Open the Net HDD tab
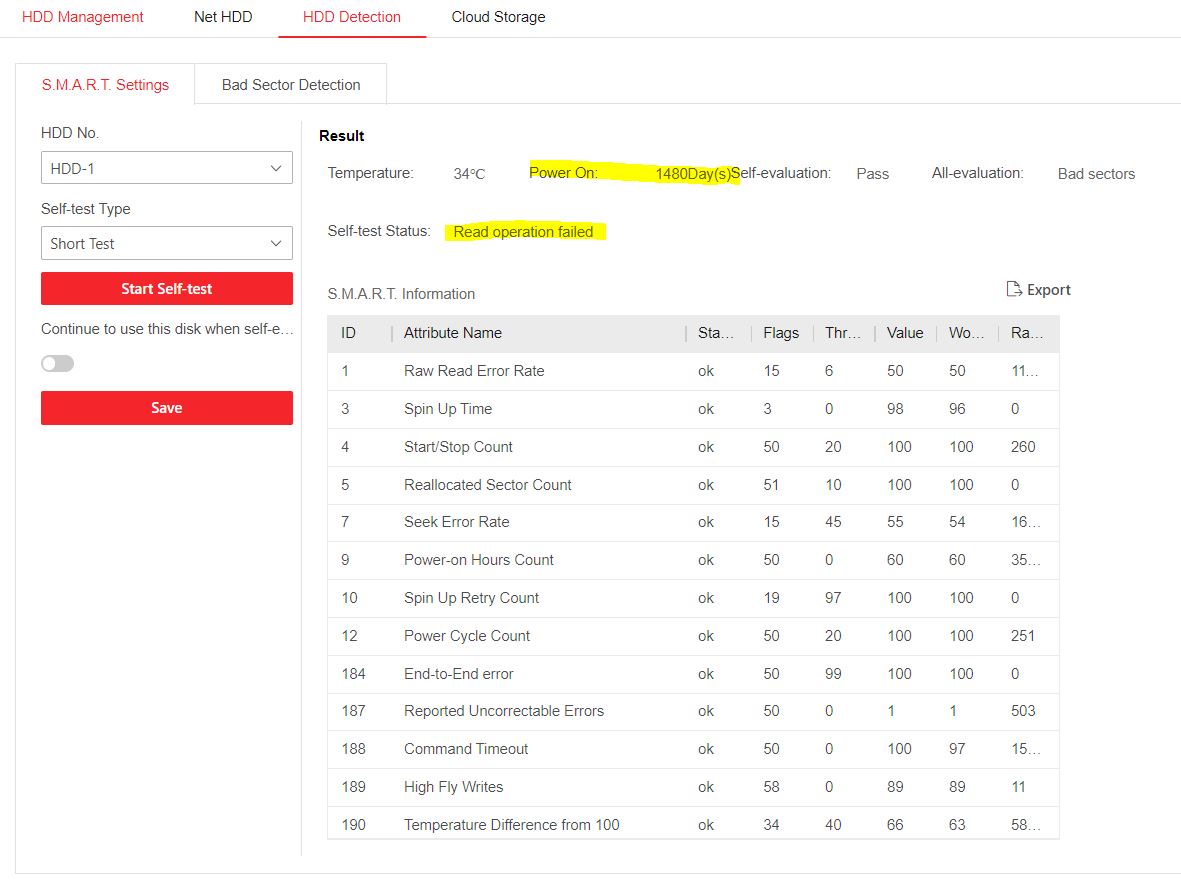 click(223, 17)
